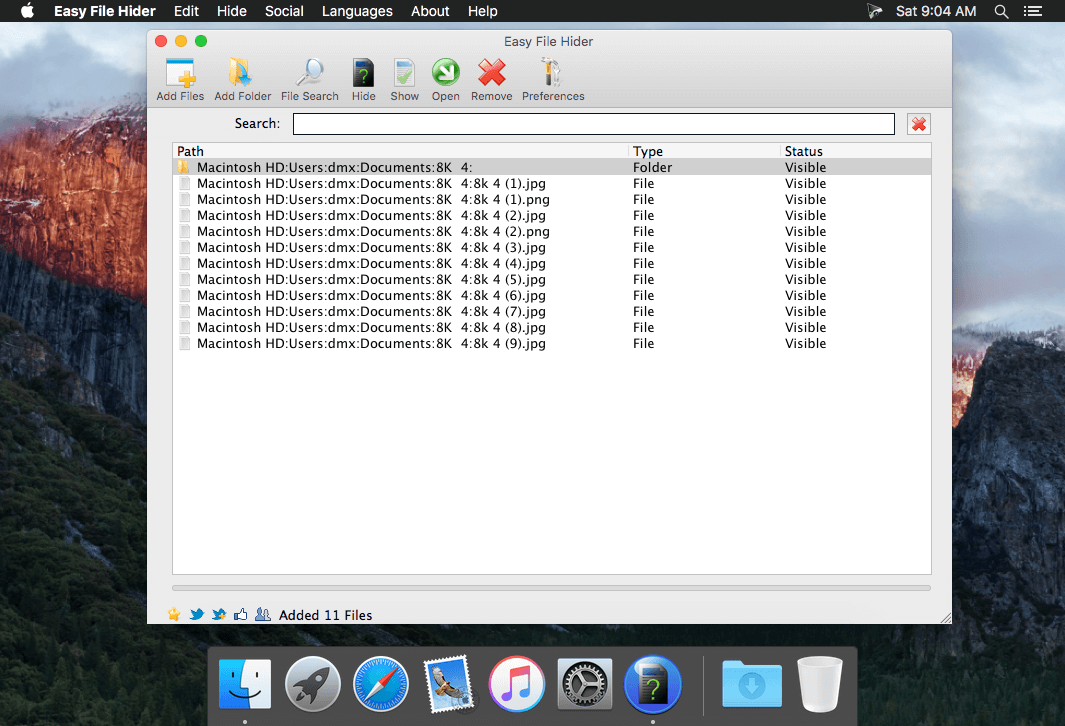Clear search with the red X button
This screenshot has height=726, width=1065.
coord(918,124)
